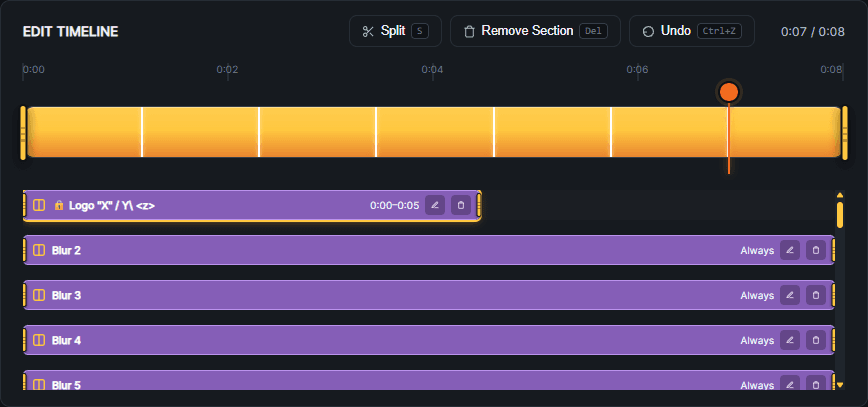Edit Blur 5 with its pencil icon

(x=790, y=383)
